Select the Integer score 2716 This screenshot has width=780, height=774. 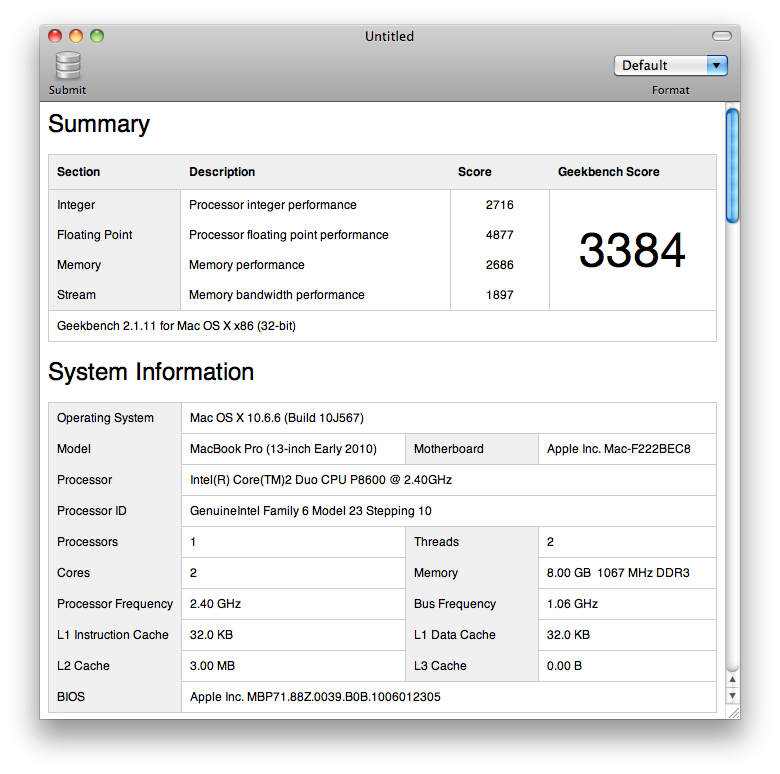click(499, 204)
